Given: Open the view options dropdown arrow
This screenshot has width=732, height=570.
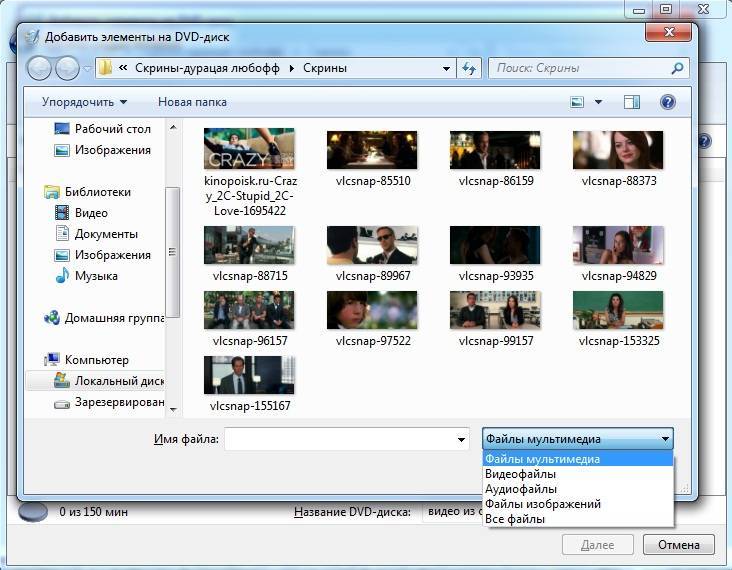Looking at the screenshot, I should (598, 102).
